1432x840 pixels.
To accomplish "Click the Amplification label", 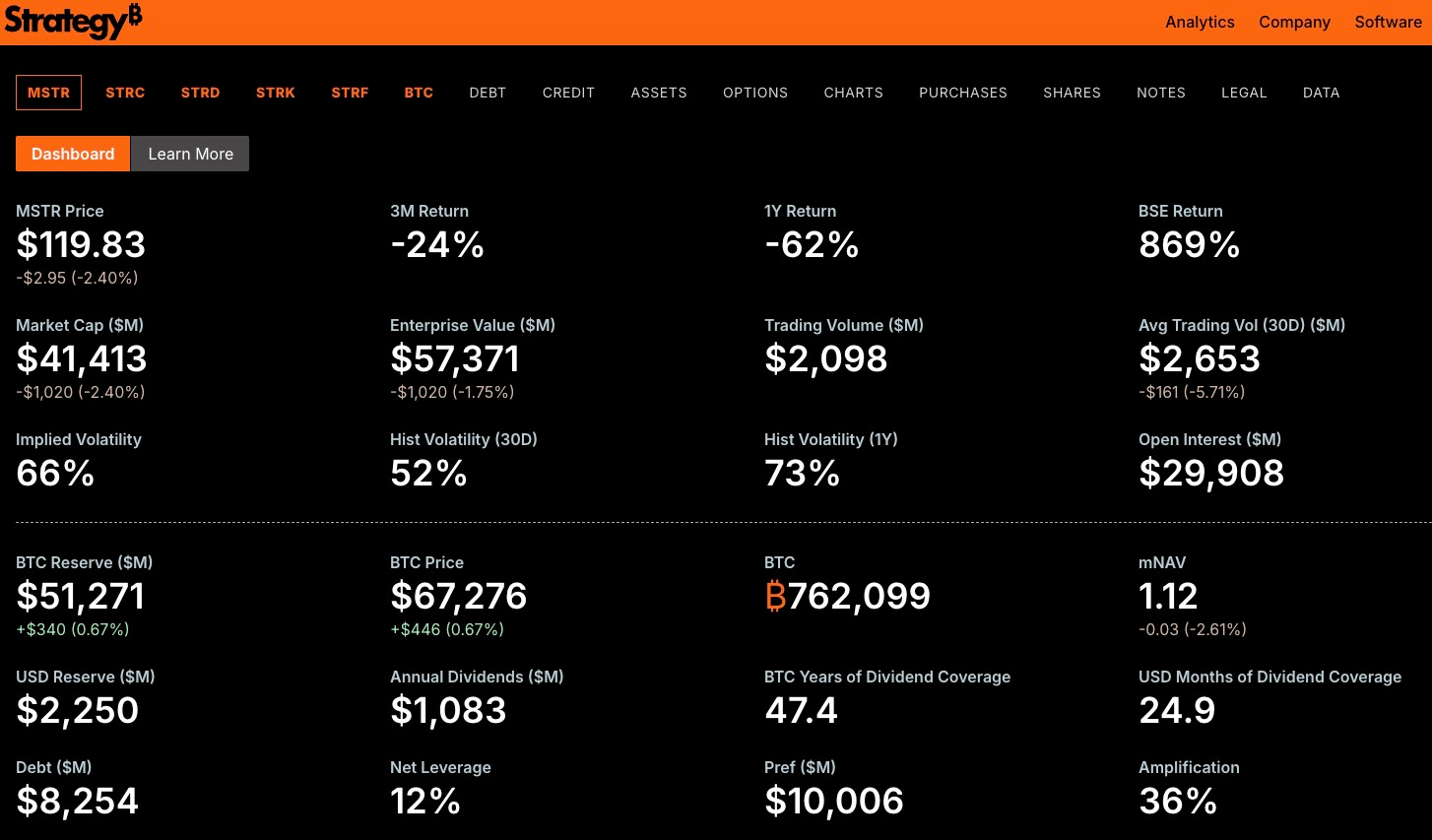I will pos(1189,767).
